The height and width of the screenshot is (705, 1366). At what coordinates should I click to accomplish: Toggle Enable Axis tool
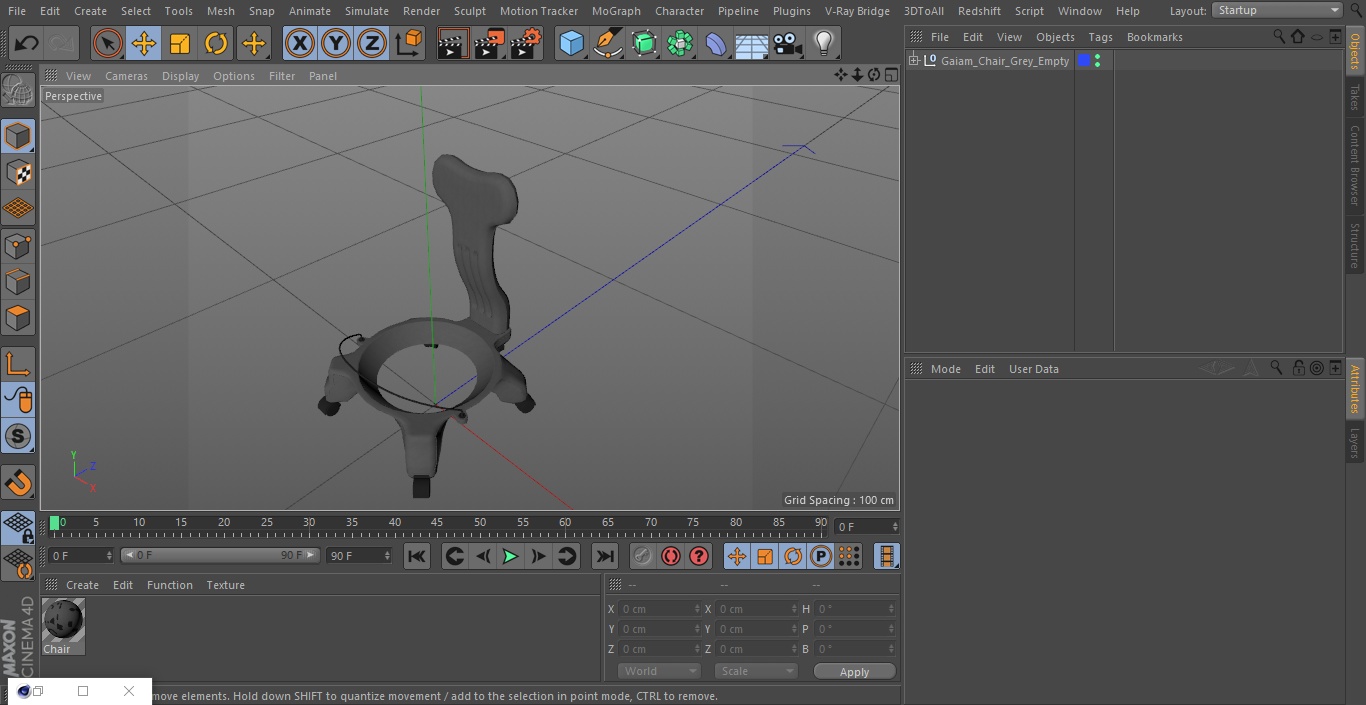(18, 364)
